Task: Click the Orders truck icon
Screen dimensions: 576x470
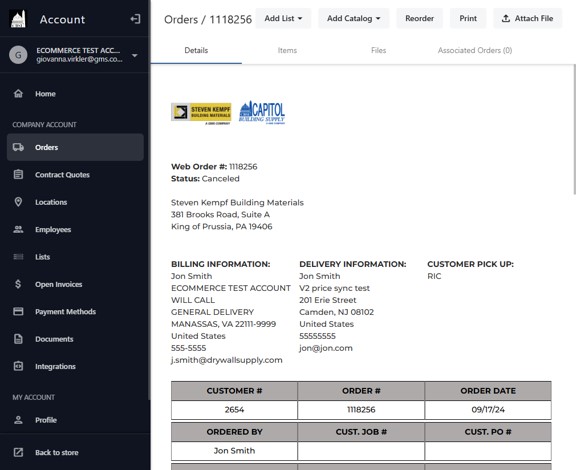Action: (18, 147)
